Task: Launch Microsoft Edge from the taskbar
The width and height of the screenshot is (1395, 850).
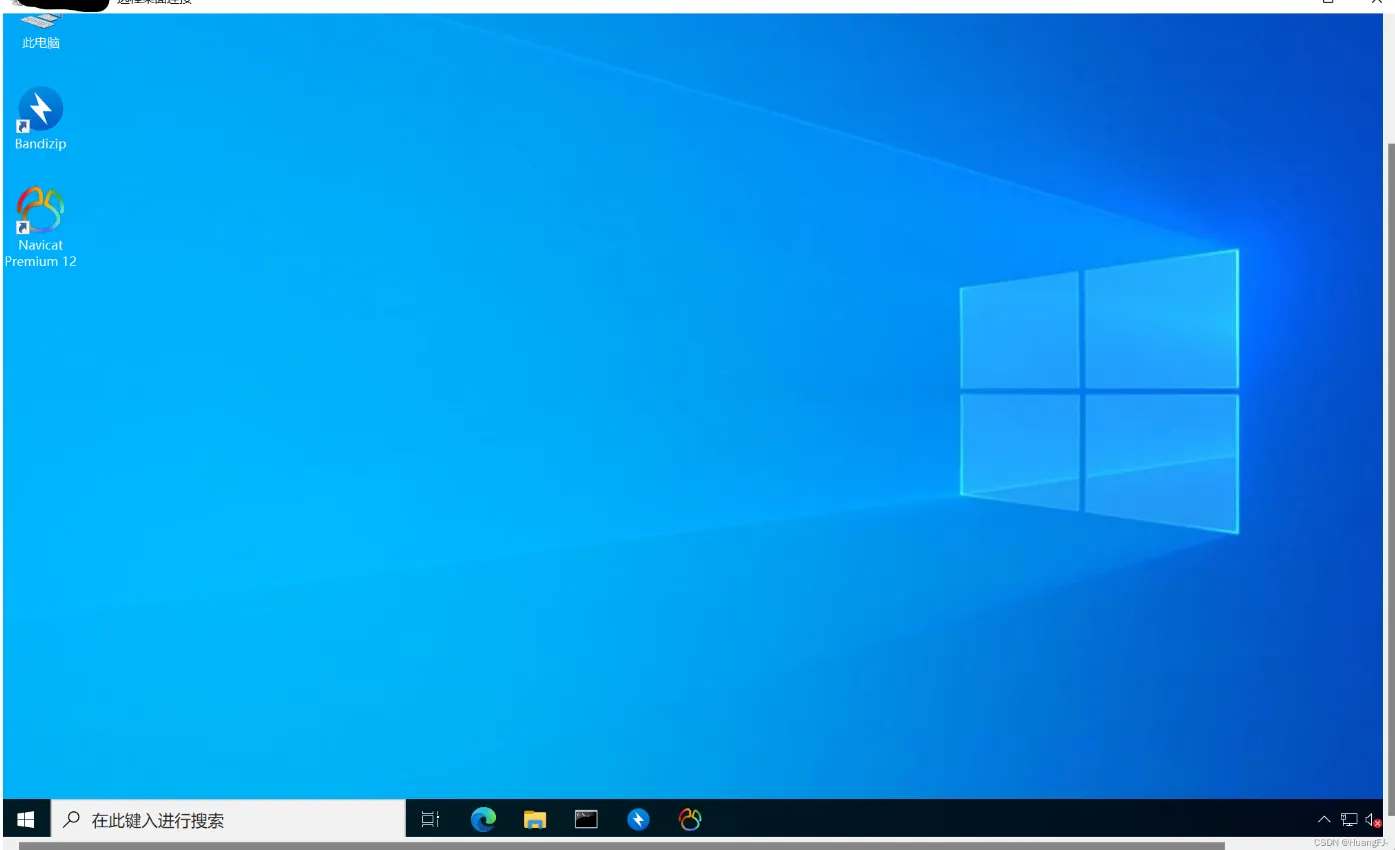Action: (x=483, y=820)
